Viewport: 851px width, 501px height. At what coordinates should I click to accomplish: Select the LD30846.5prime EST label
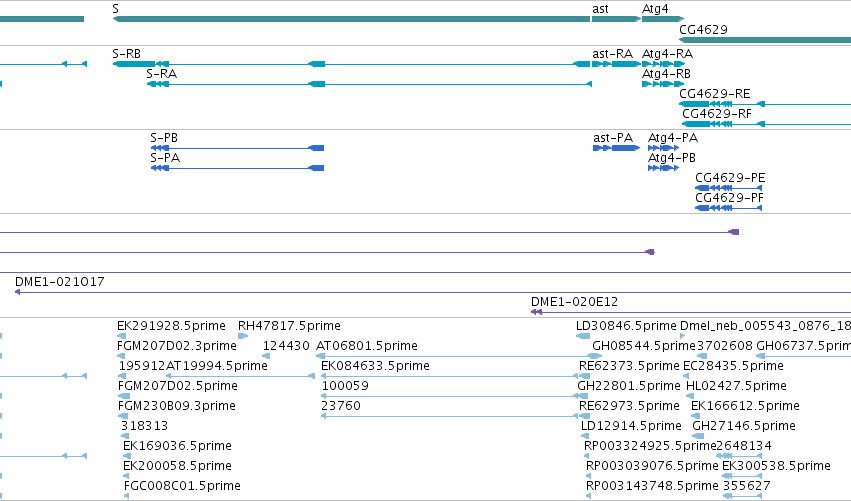tap(626, 326)
